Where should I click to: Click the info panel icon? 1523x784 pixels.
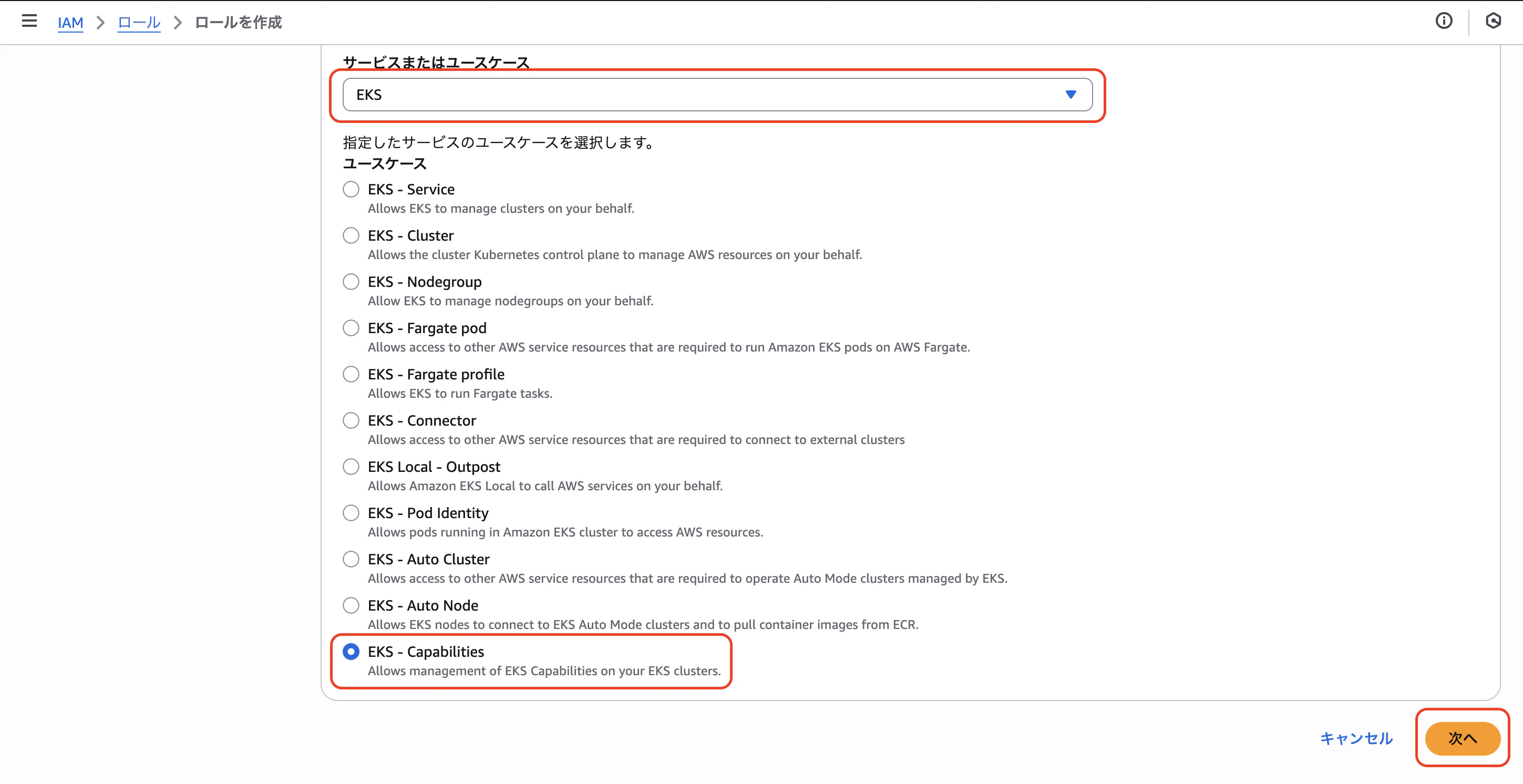(1444, 22)
